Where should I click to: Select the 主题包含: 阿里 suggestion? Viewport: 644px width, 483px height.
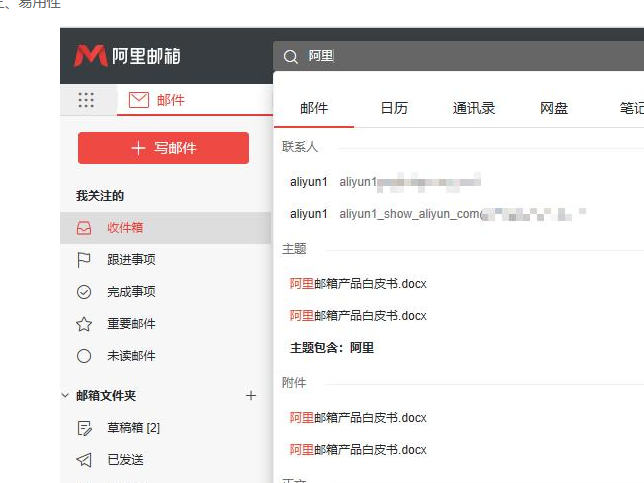click(332, 348)
